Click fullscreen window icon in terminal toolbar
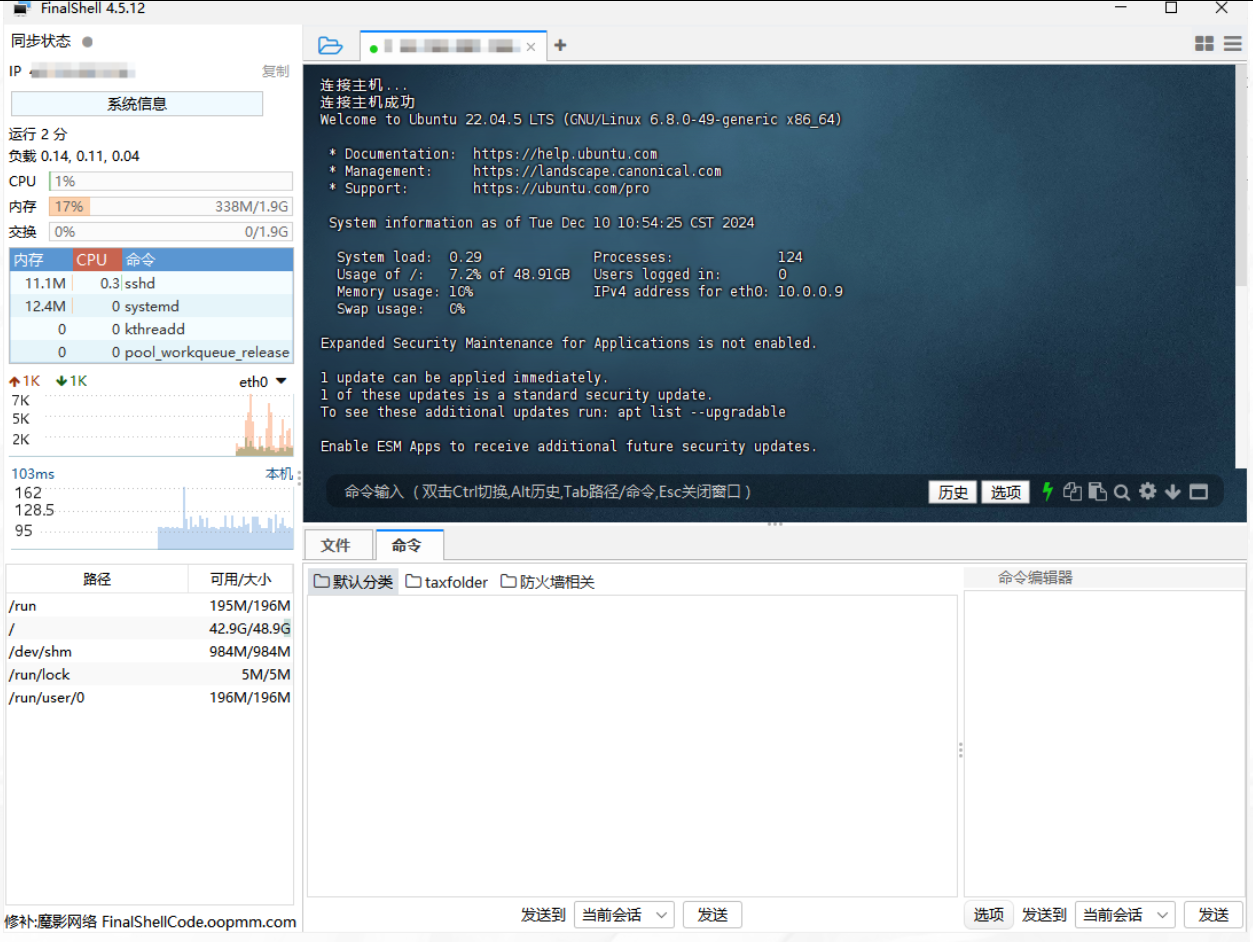 point(1199,492)
